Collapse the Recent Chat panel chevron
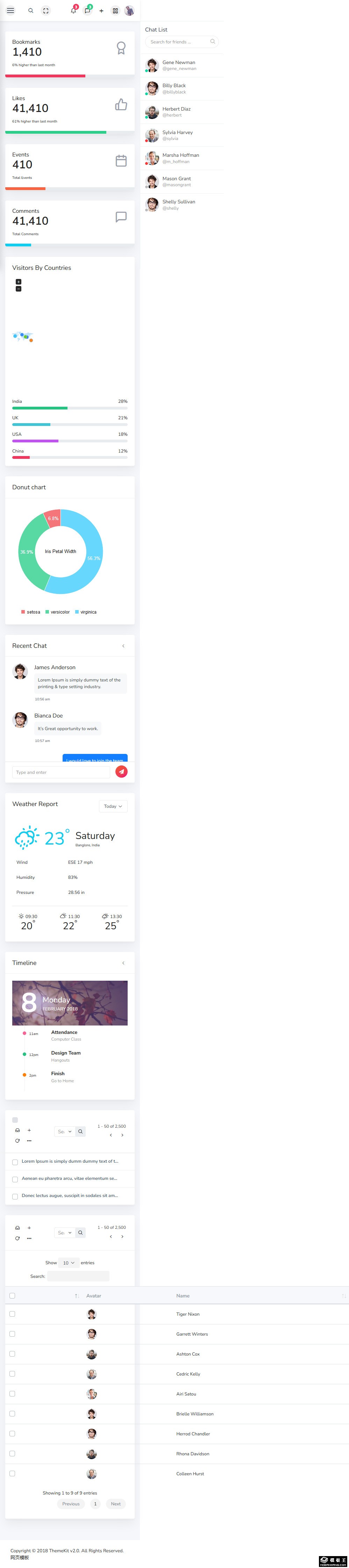The width and height of the screenshot is (349, 1568). pyautogui.click(x=123, y=646)
